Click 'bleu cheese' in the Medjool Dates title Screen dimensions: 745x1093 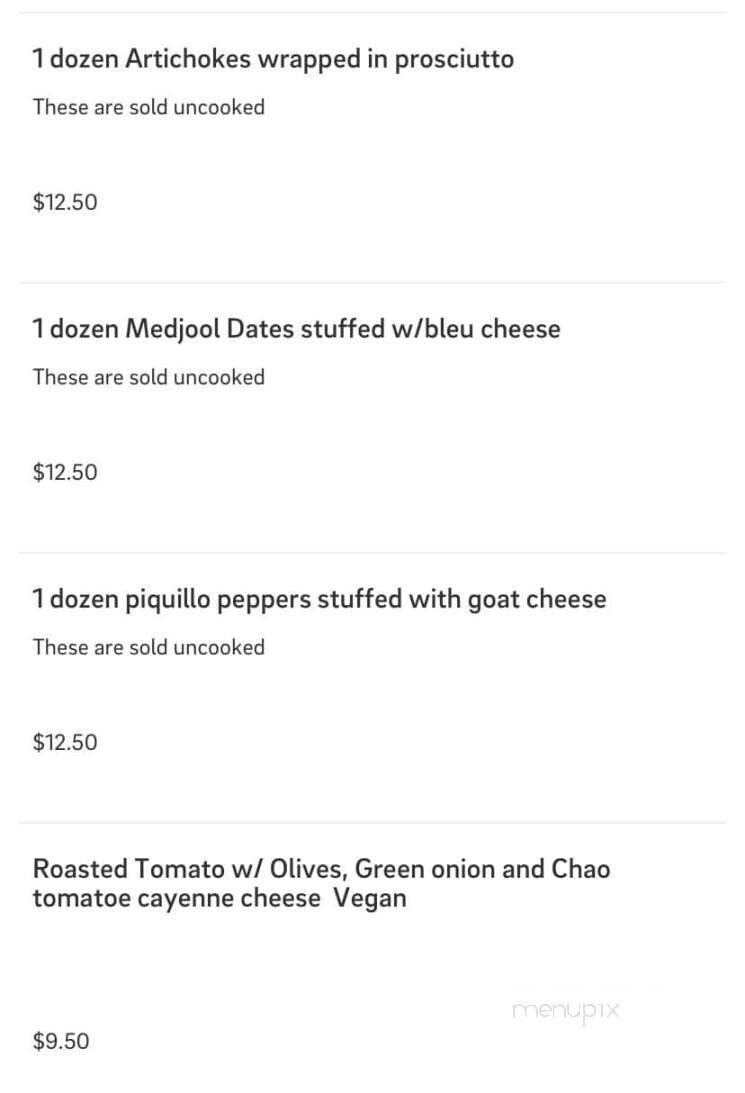coord(493,328)
